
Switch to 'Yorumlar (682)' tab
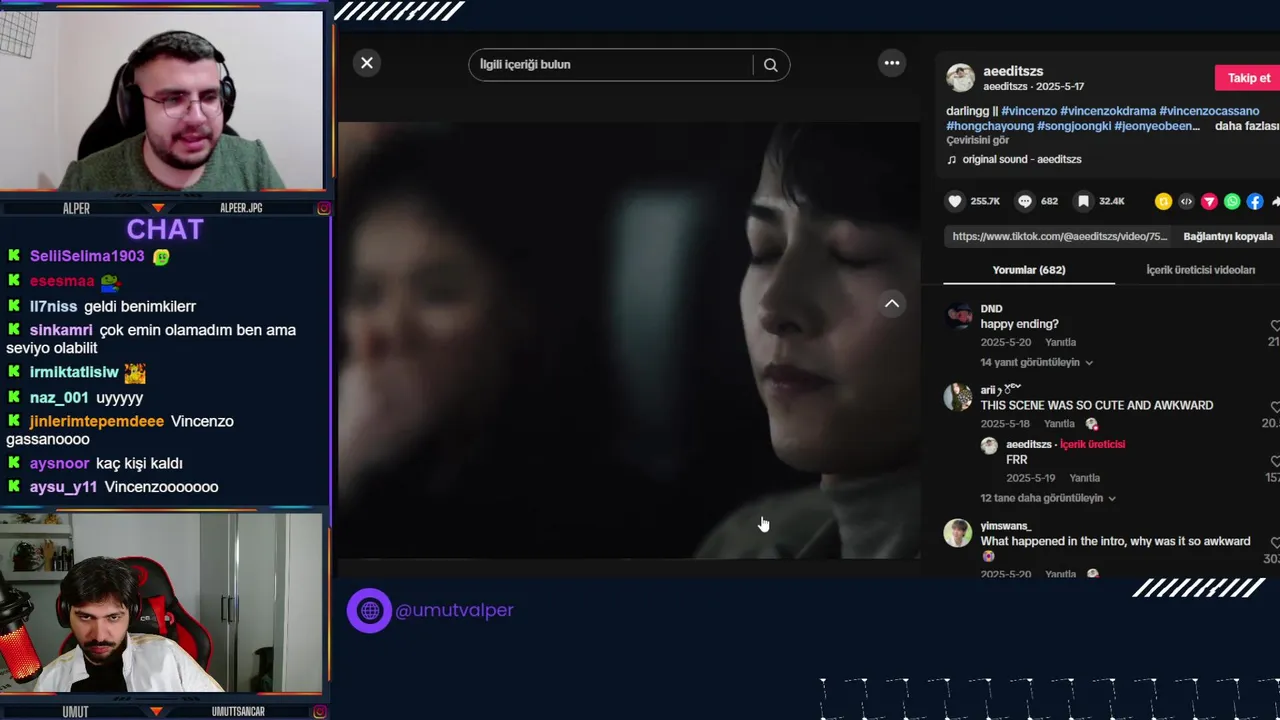[x=1028, y=270]
